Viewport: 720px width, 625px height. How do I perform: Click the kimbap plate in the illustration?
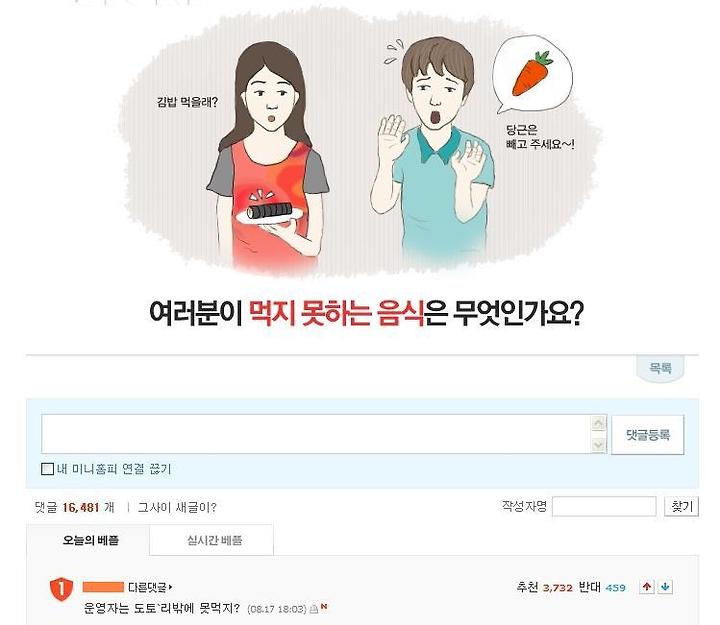point(270,213)
